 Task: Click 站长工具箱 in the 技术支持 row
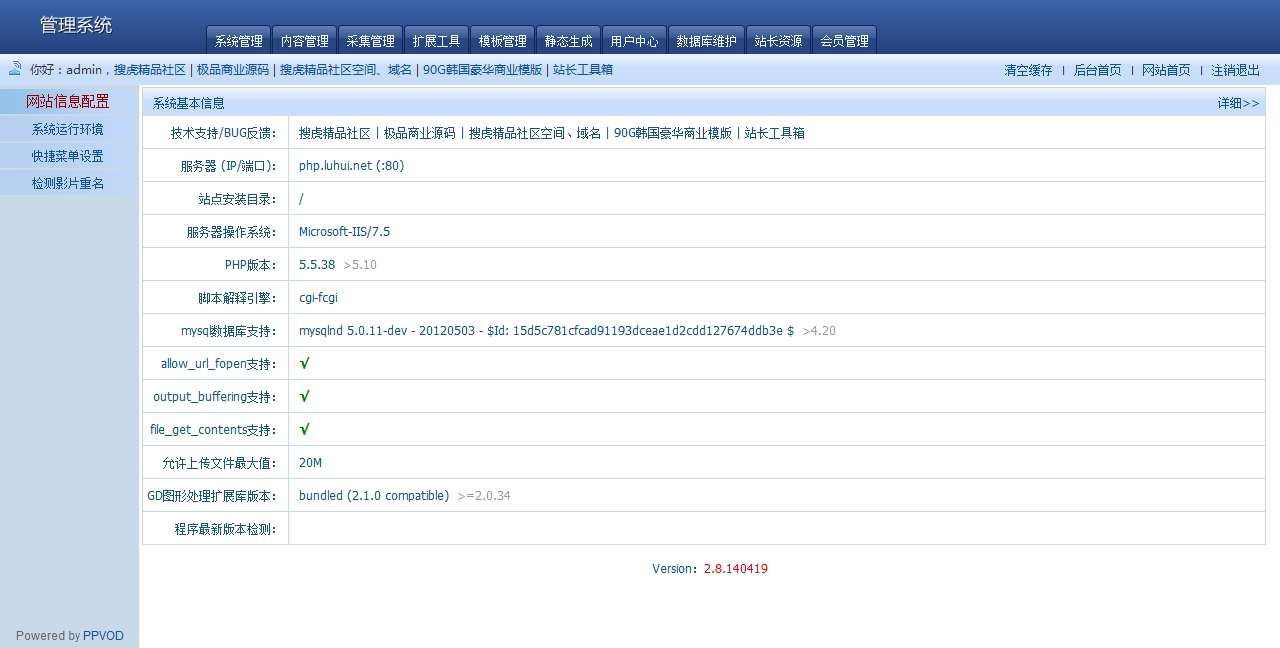pos(775,133)
